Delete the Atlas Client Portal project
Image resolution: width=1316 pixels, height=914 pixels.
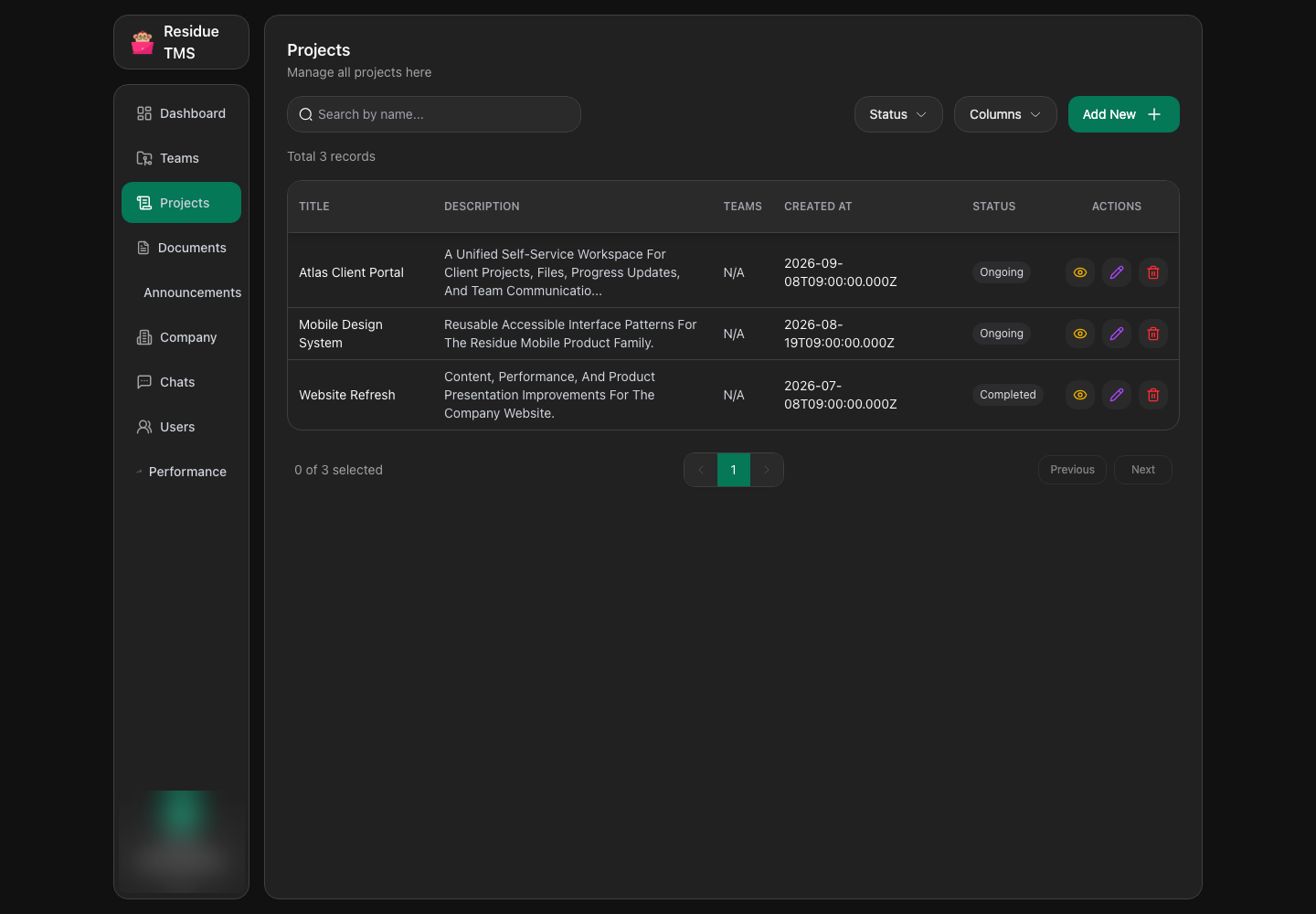point(1153,272)
